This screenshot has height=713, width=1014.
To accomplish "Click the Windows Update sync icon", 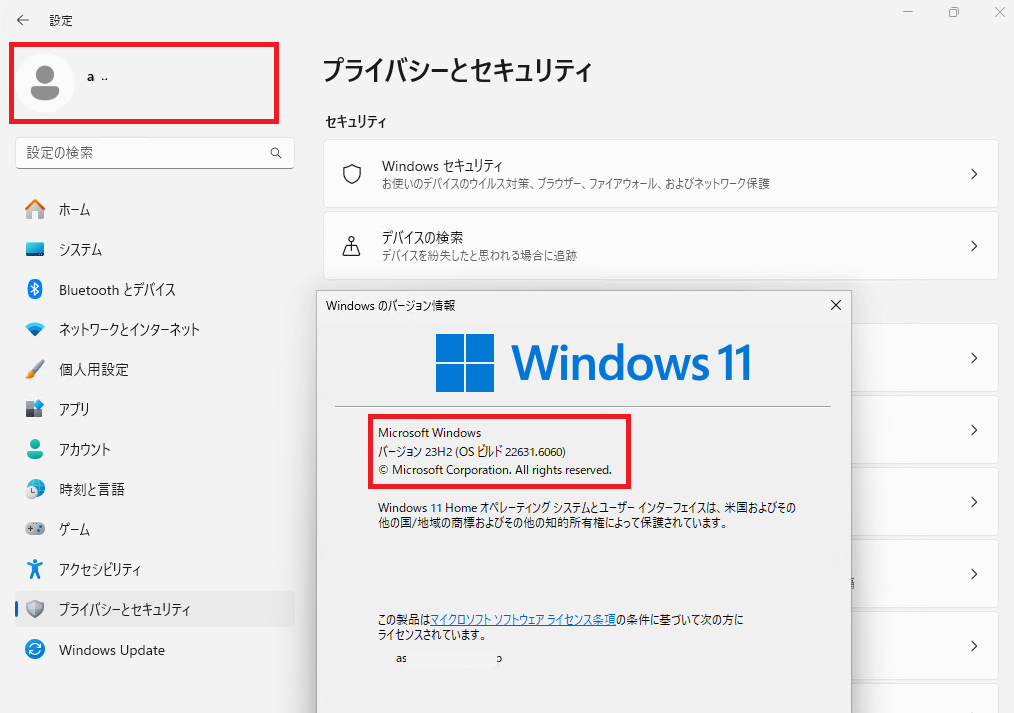I will (x=35, y=650).
